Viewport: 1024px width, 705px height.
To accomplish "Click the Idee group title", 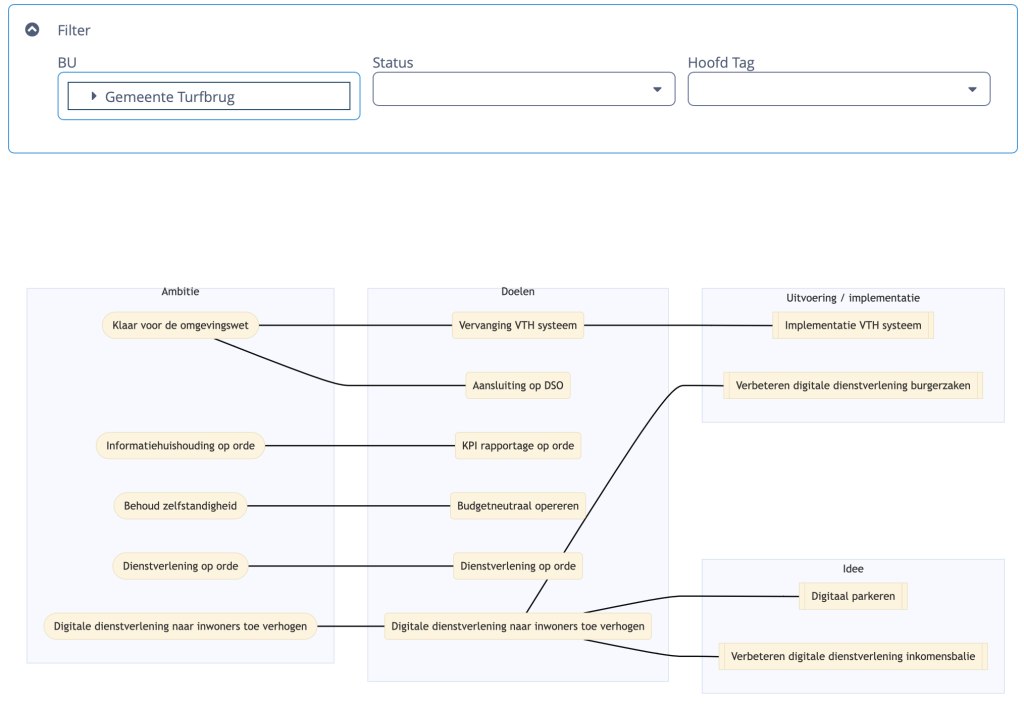I will tap(853, 569).
